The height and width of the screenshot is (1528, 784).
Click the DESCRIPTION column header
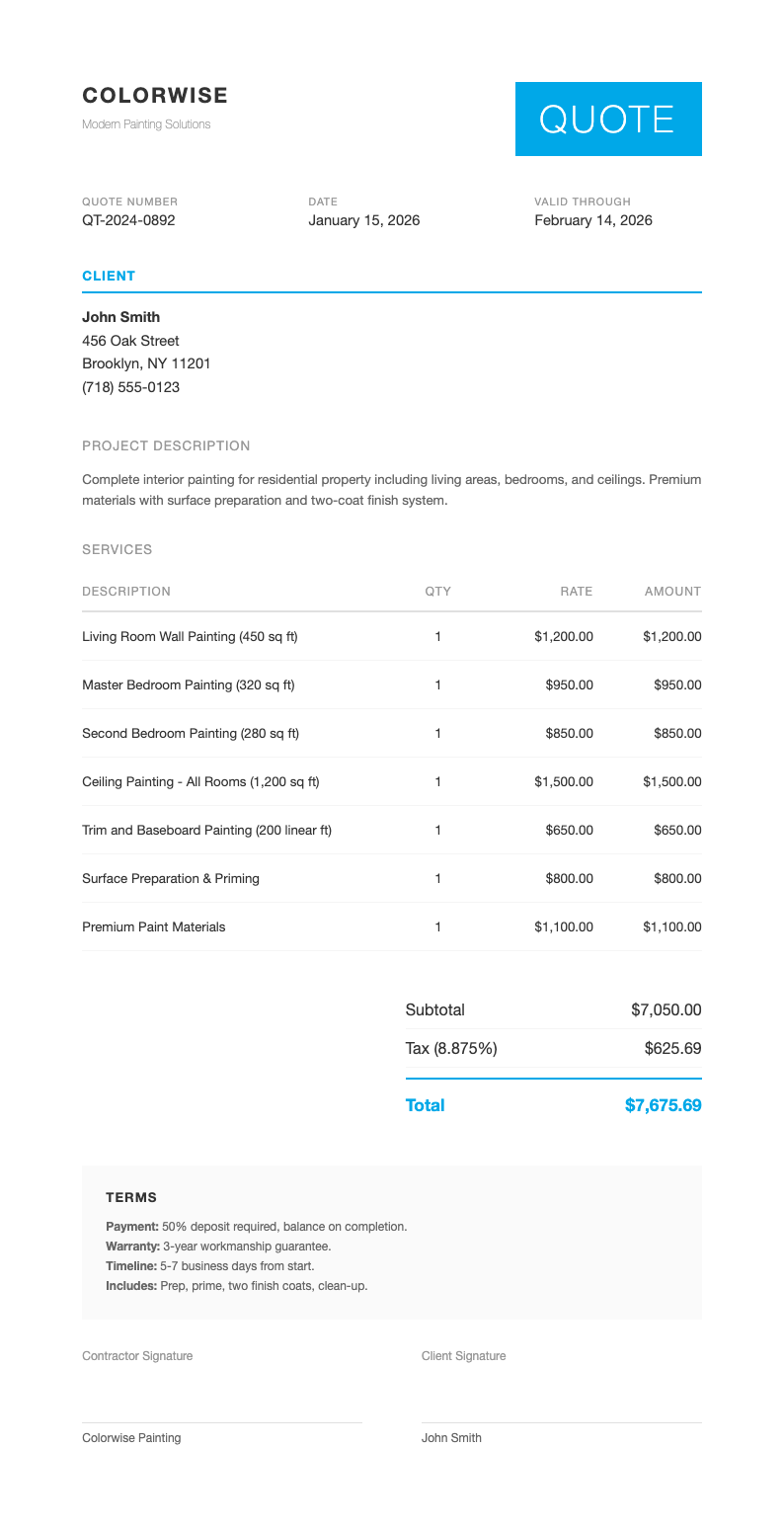(126, 592)
